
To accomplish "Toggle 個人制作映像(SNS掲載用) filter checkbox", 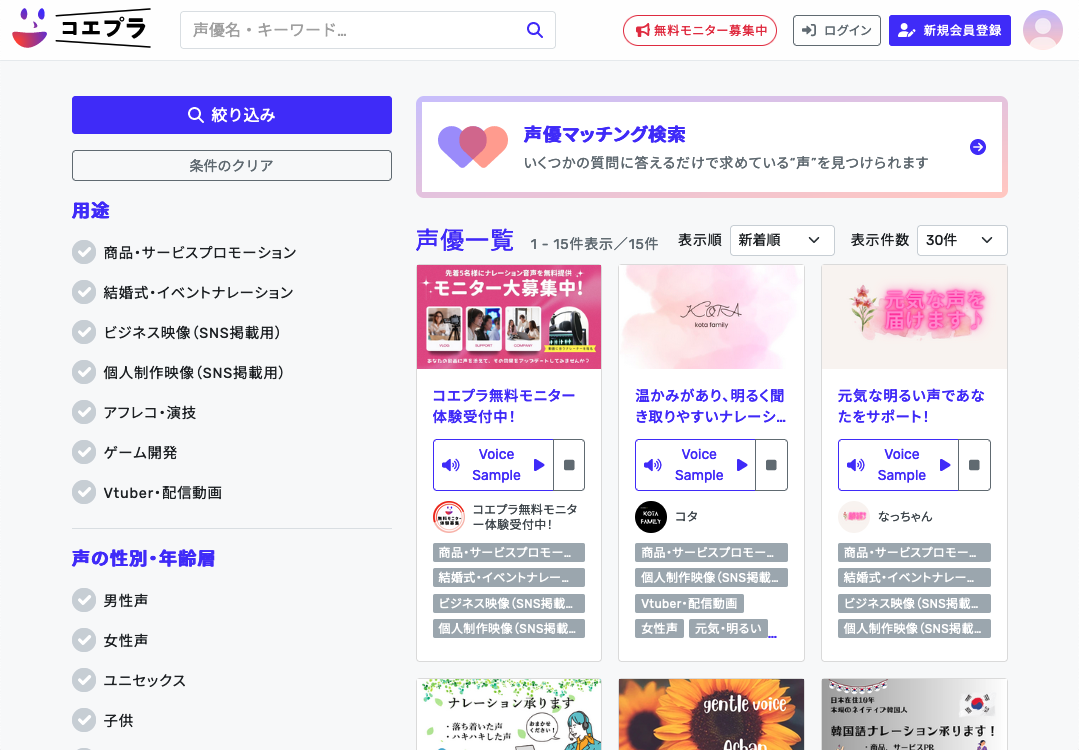I will (84, 372).
